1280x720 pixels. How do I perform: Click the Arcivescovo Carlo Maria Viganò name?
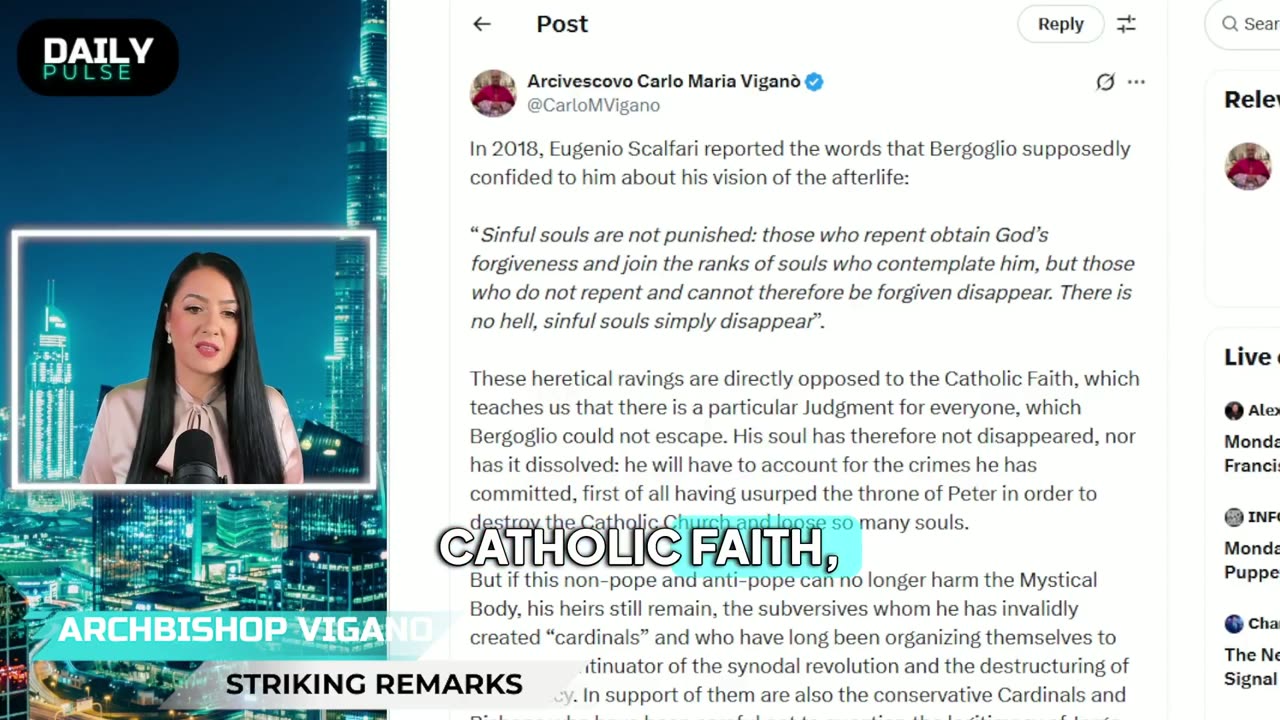click(x=664, y=82)
